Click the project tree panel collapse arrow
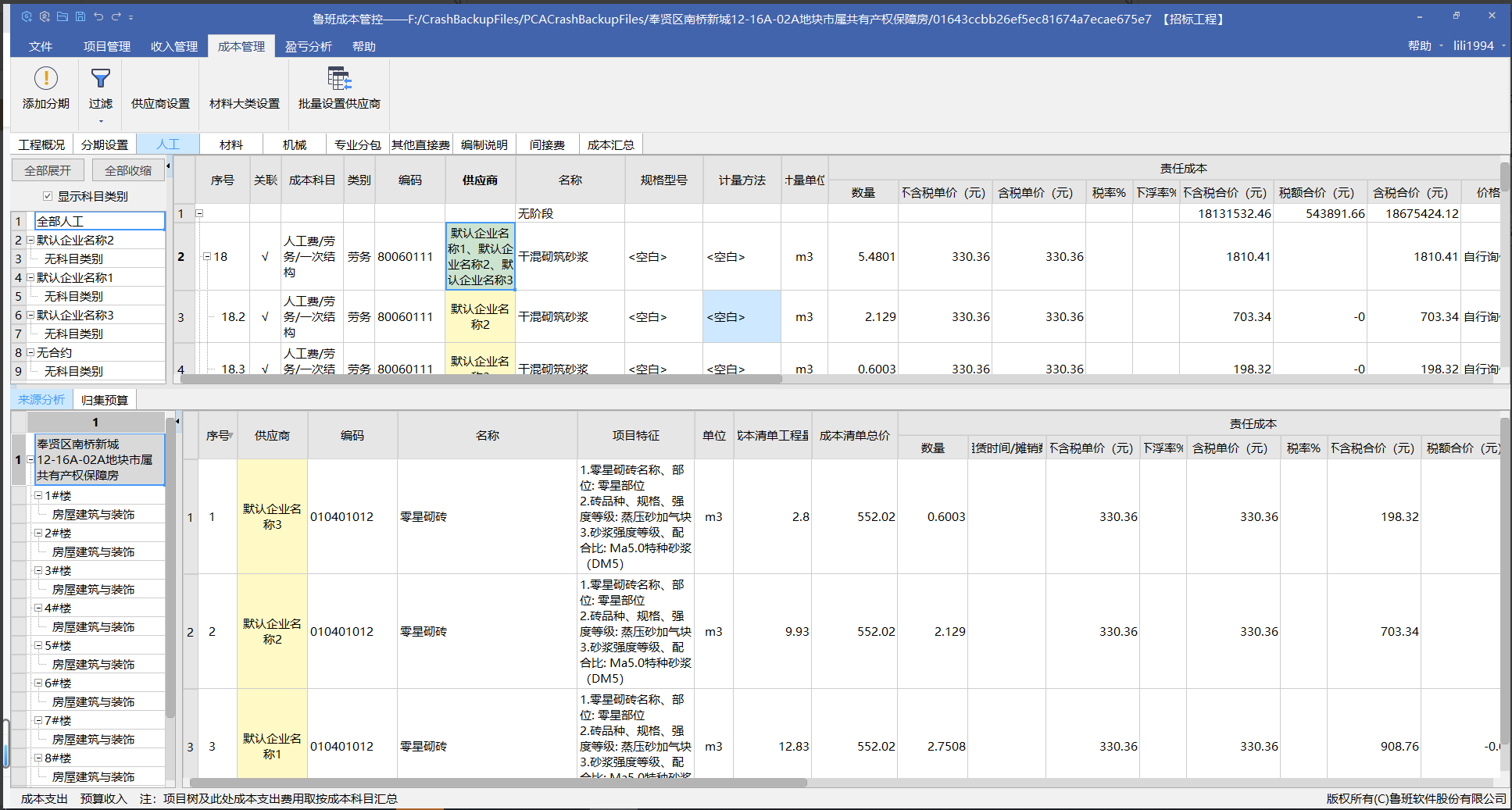The width and height of the screenshot is (1512, 810). 178,421
